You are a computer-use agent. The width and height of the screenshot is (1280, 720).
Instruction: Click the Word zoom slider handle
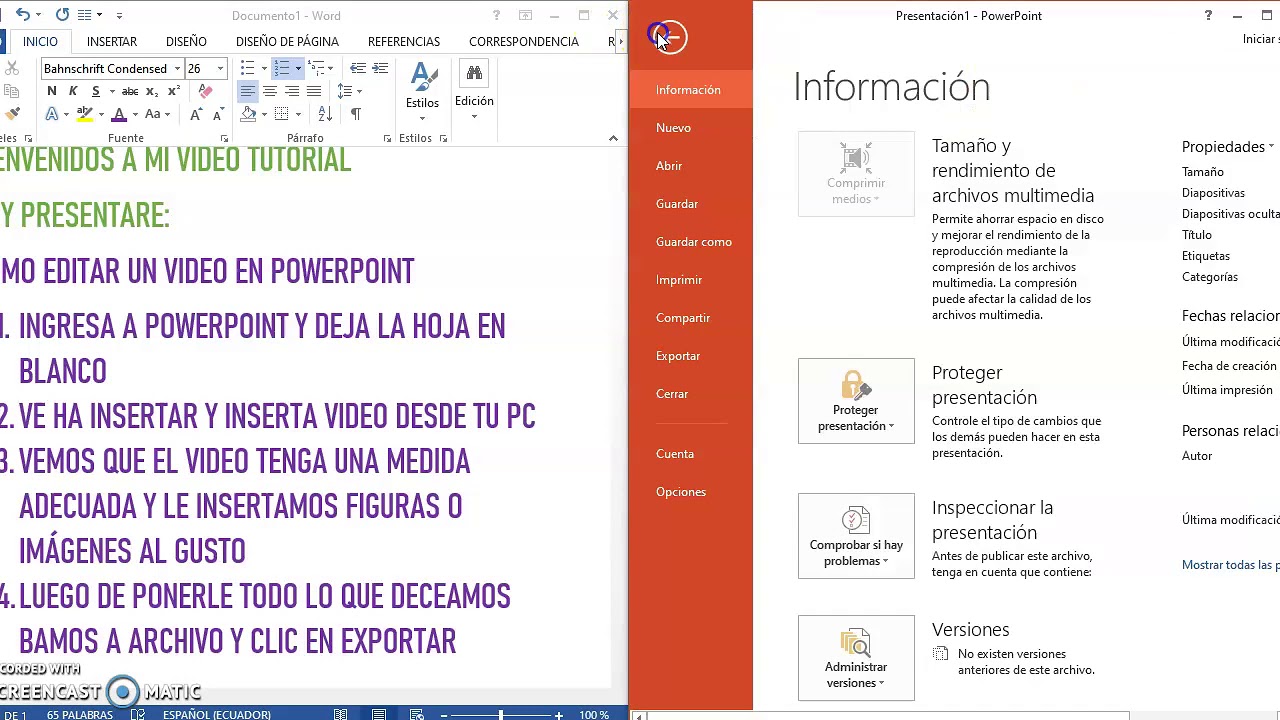coord(500,714)
